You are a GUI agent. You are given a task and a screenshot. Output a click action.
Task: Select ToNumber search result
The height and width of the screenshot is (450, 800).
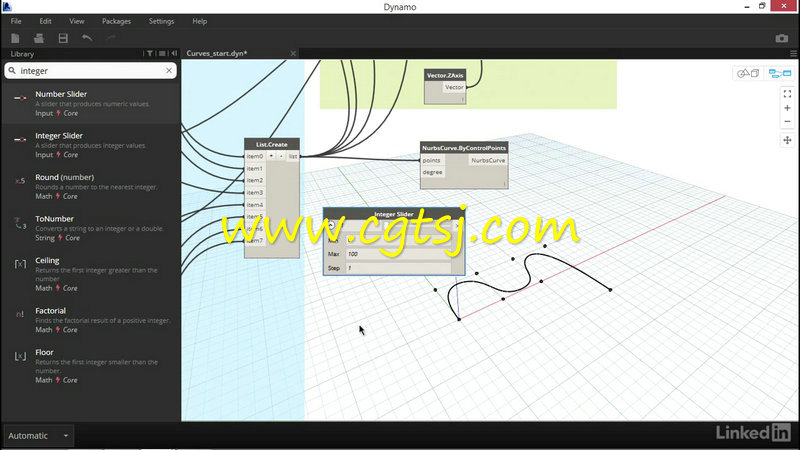[x=91, y=228]
